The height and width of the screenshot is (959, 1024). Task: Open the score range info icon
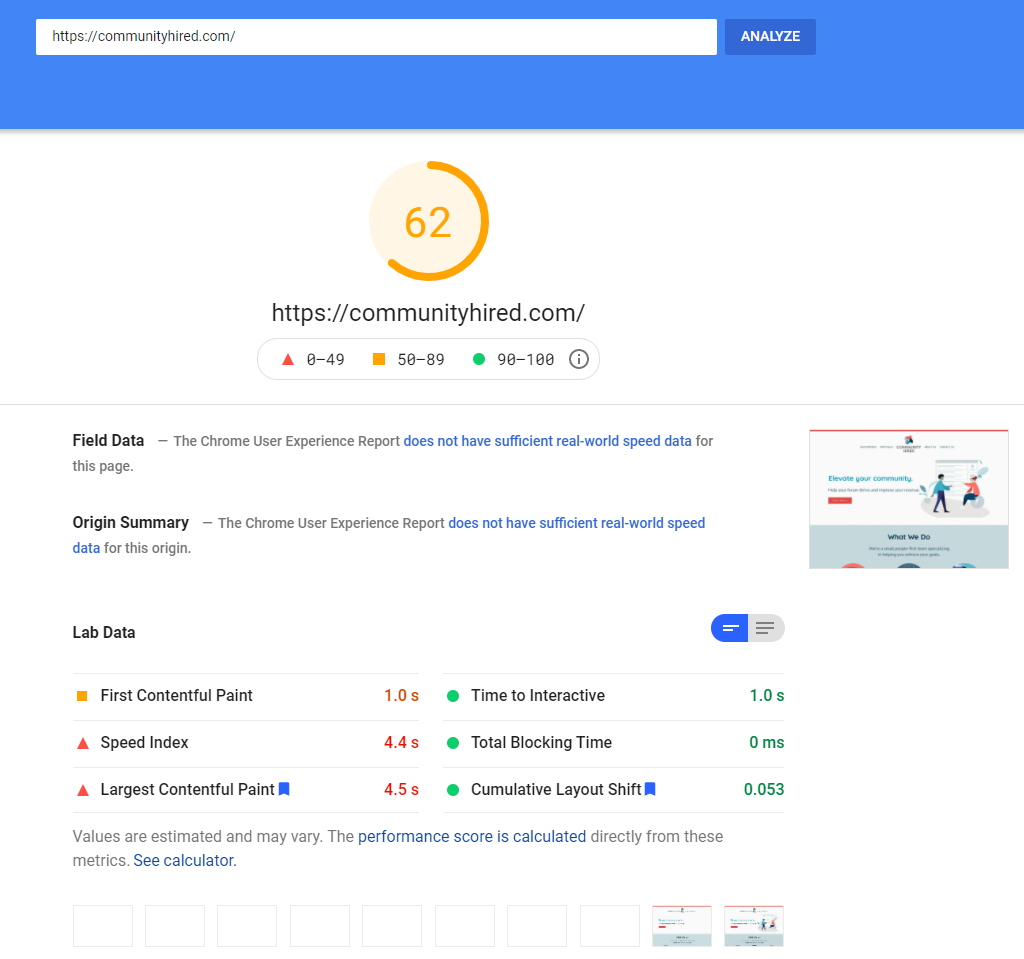[579, 359]
